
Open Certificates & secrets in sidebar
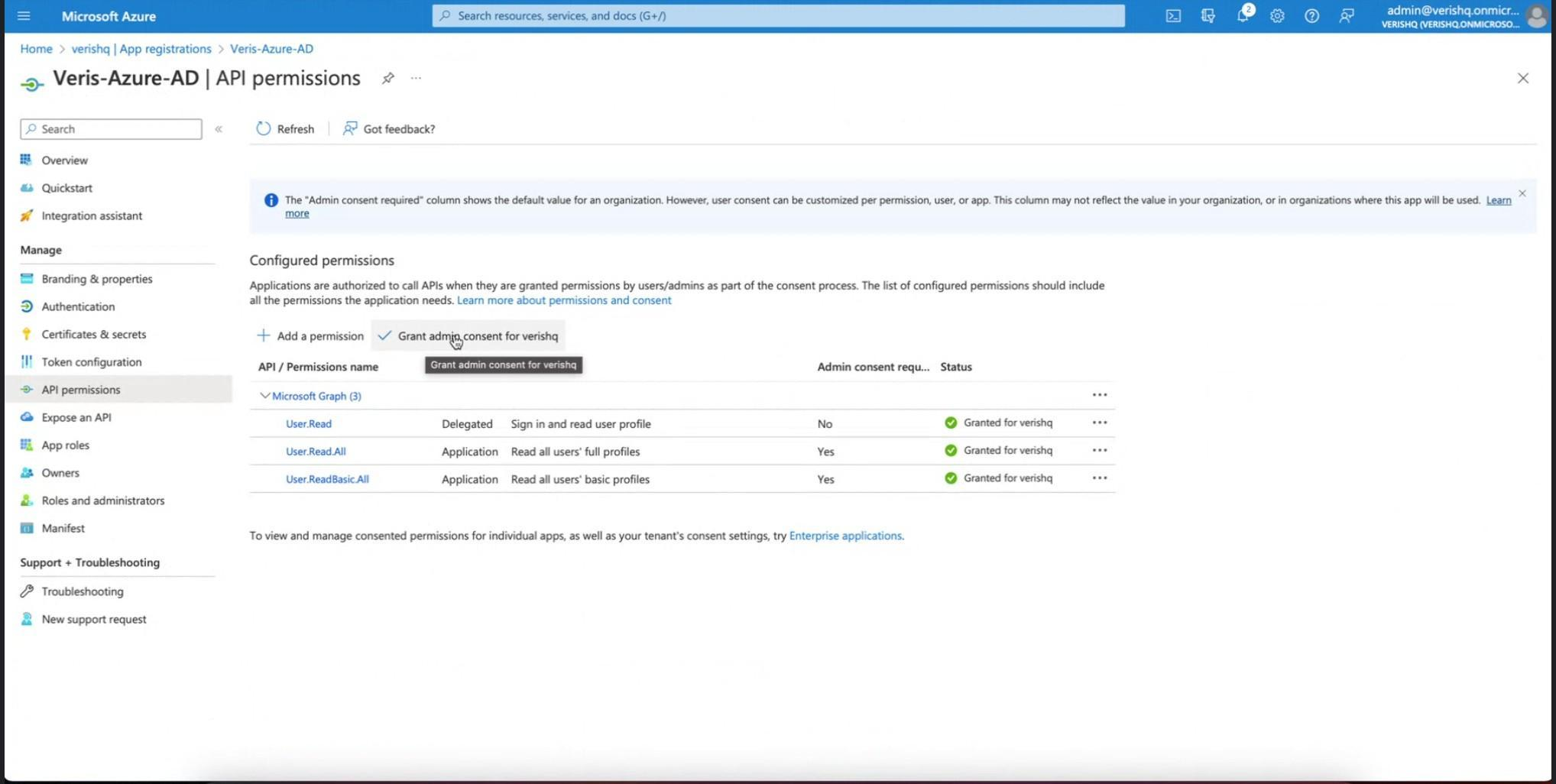(93, 334)
